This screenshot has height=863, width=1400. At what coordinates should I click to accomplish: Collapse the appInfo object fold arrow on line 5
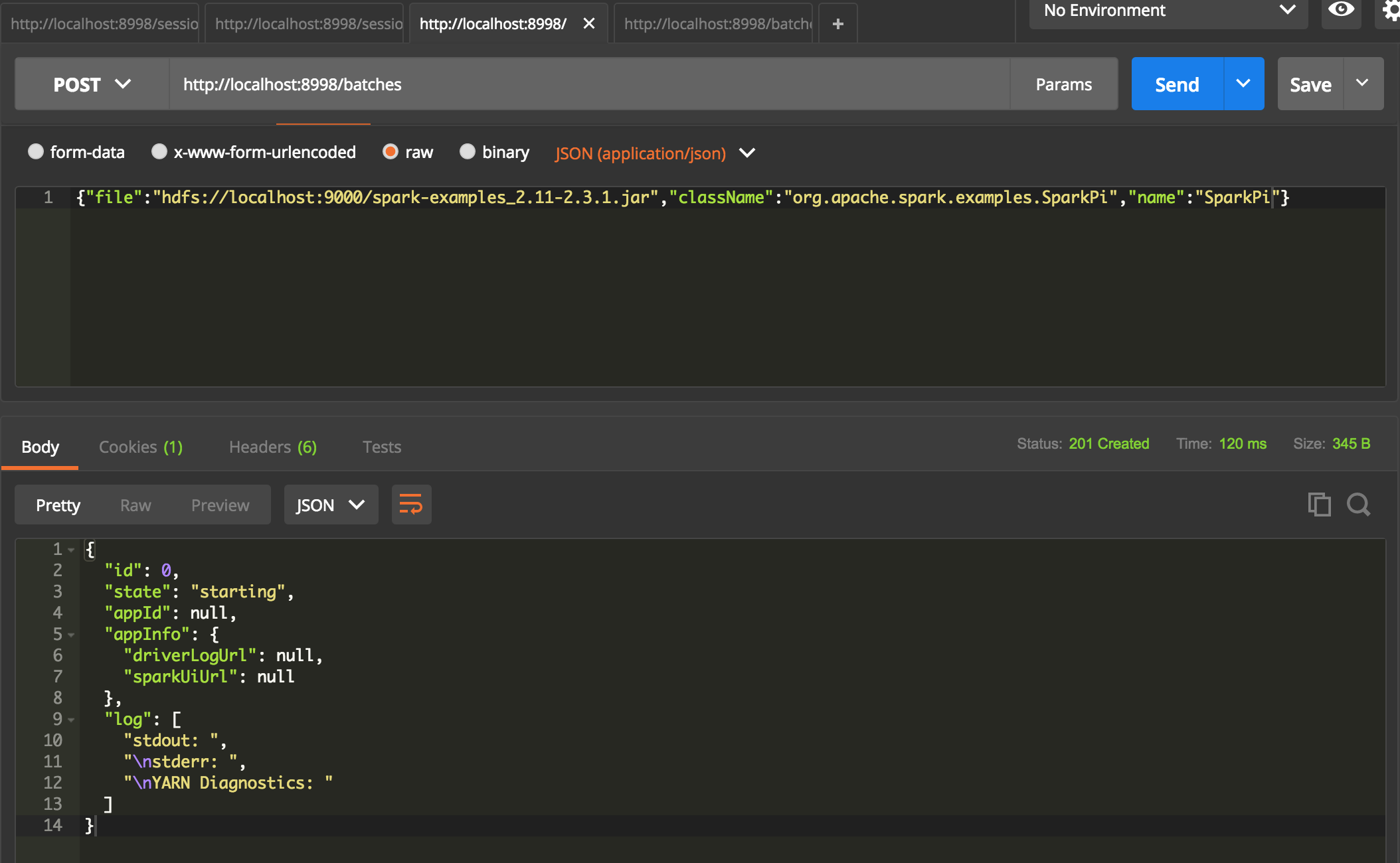pyautogui.click(x=71, y=635)
